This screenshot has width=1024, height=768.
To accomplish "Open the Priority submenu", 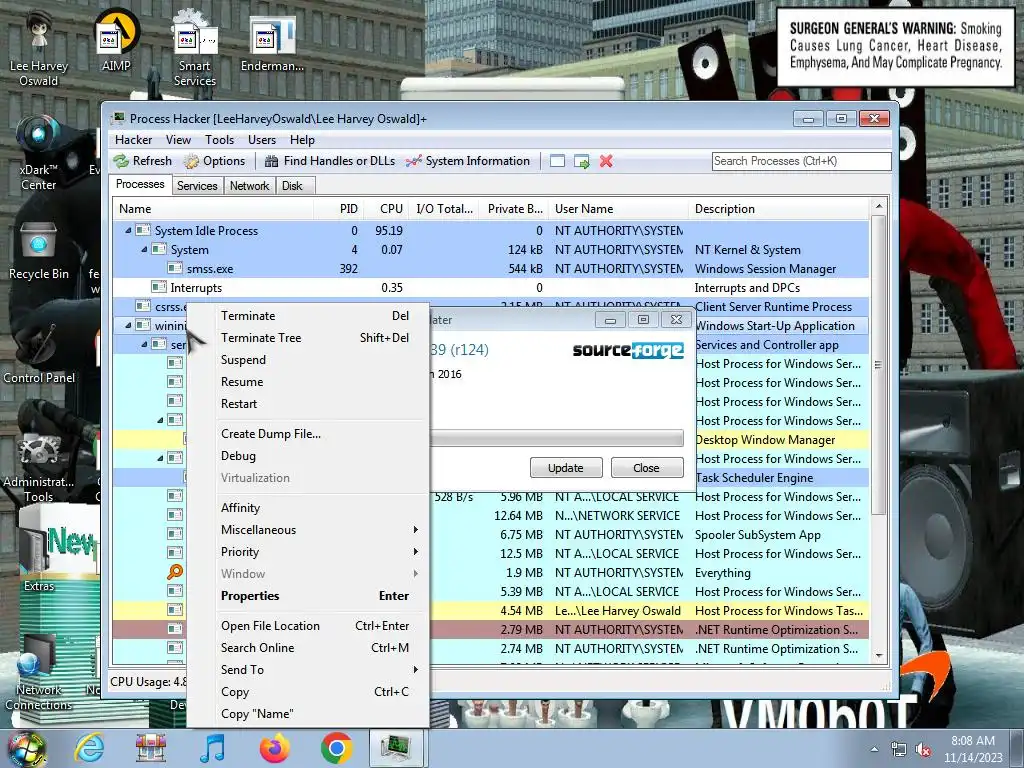I will pos(319,552).
